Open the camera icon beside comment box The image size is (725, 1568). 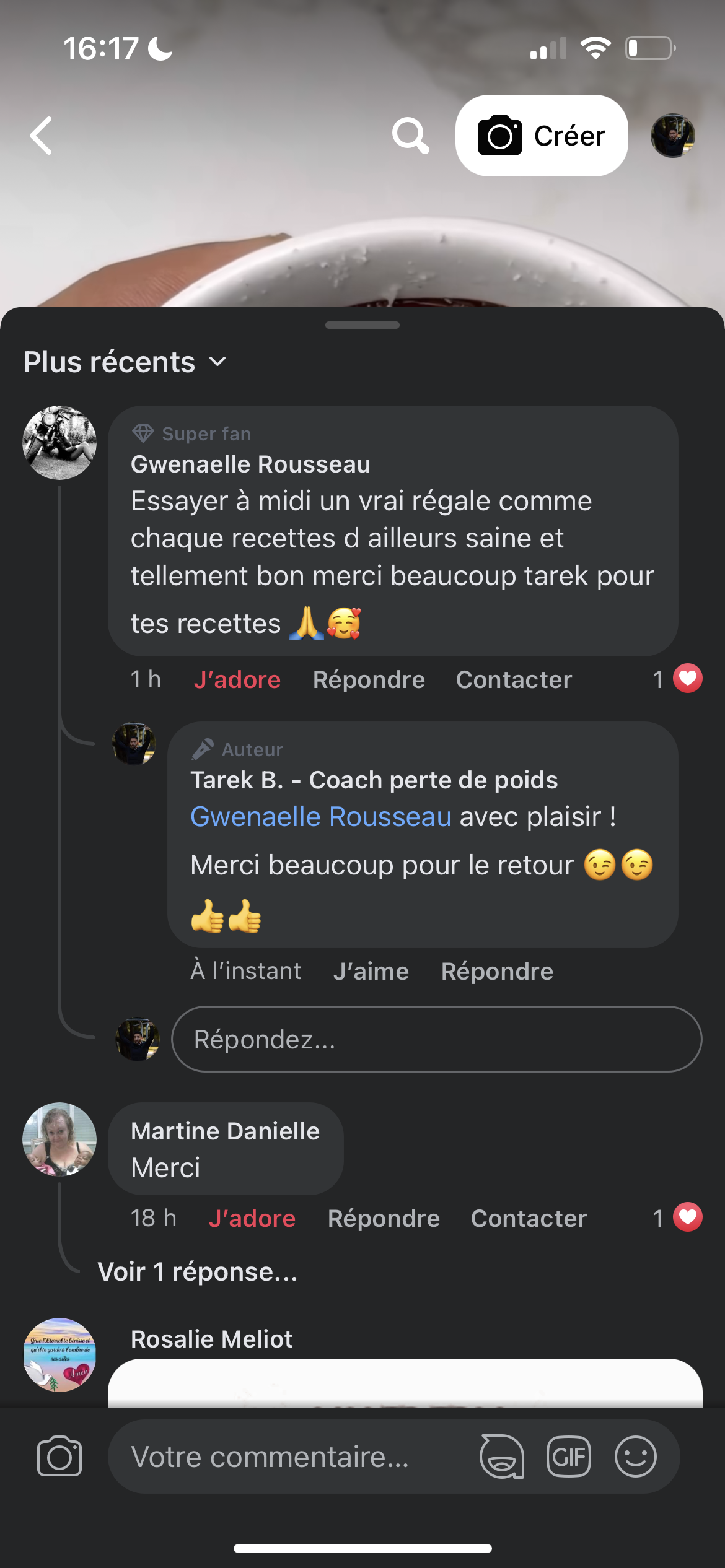point(59,1457)
